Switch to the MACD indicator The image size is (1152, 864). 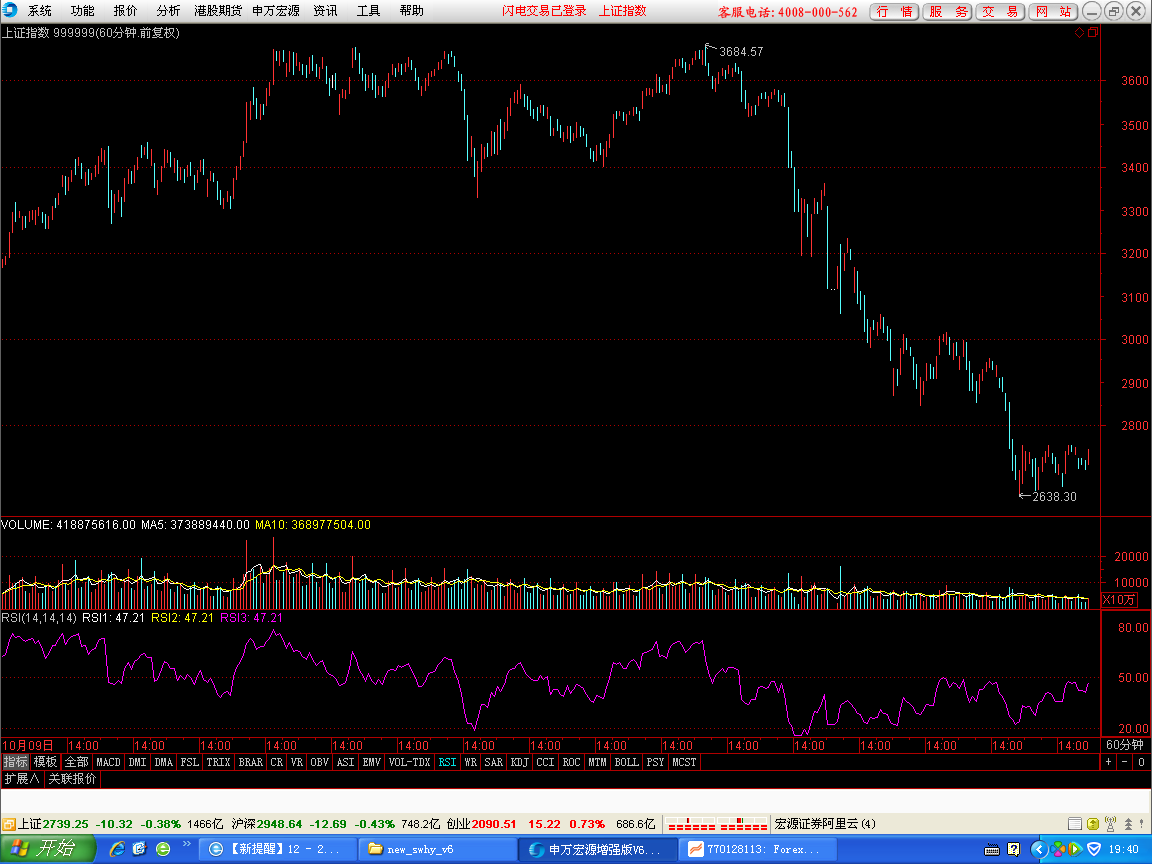tap(108, 762)
